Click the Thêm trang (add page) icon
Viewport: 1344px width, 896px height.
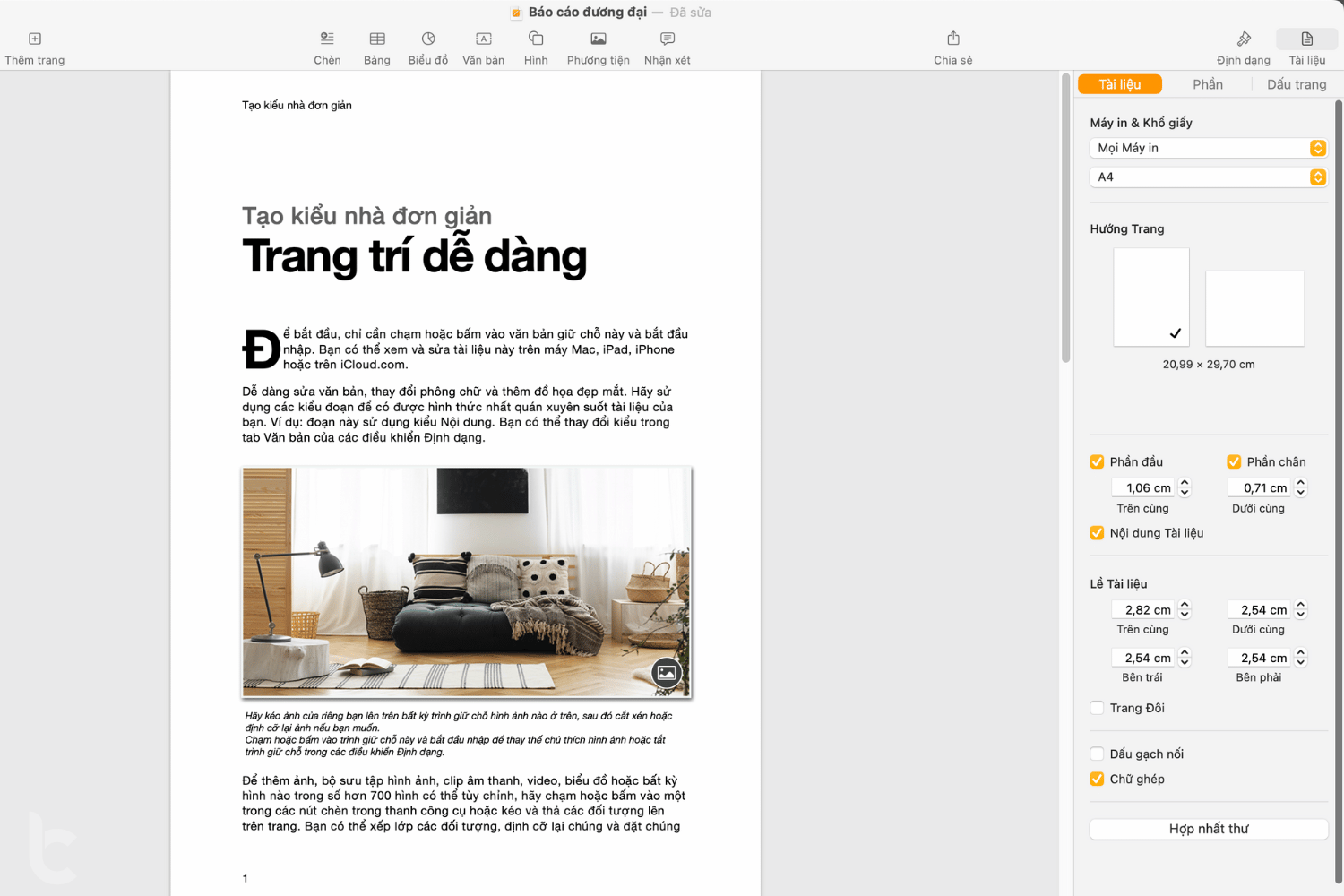tap(35, 39)
